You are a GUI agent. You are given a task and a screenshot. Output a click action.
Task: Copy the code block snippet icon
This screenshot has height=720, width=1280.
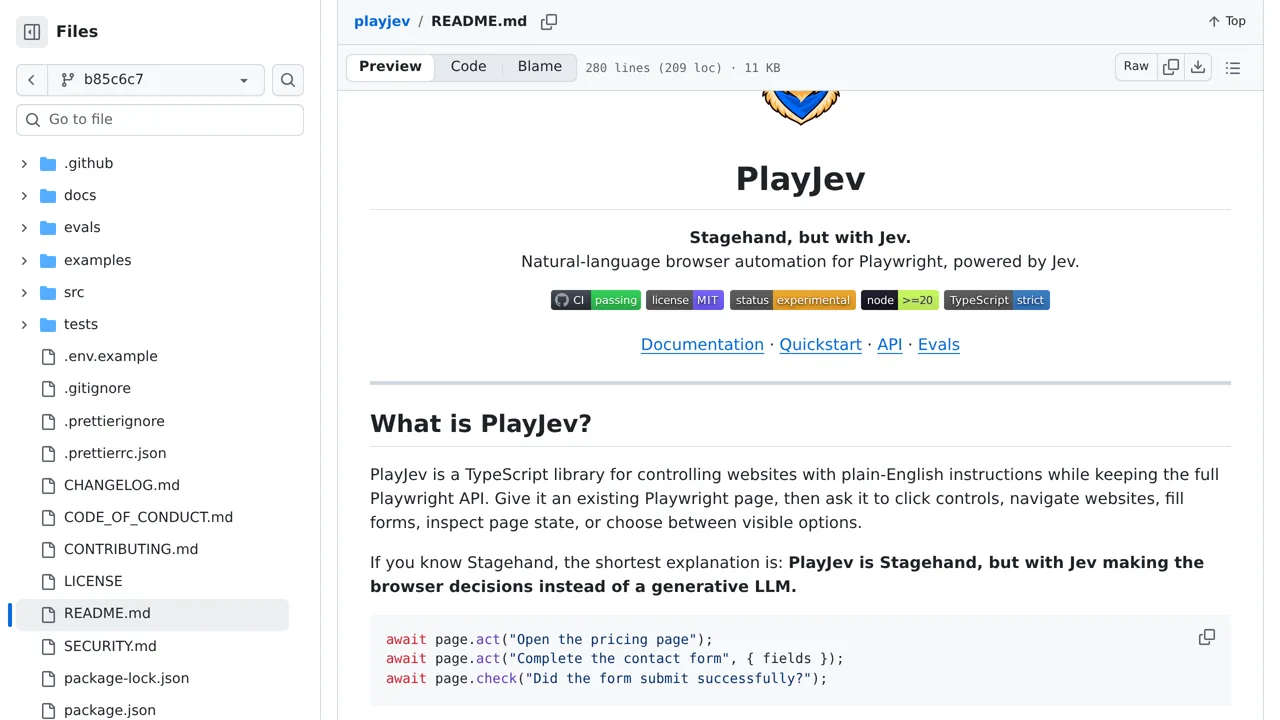[x=1207, y=638]
